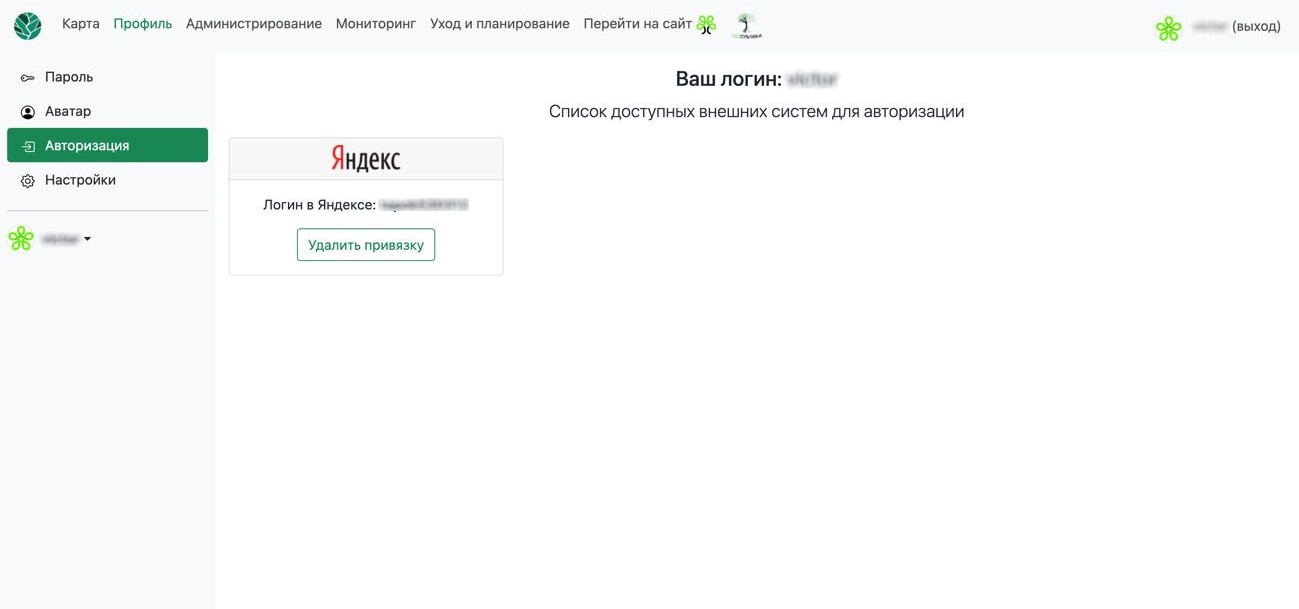
Task: Click the sidebar user flower avatar
Action: point(21,239)
